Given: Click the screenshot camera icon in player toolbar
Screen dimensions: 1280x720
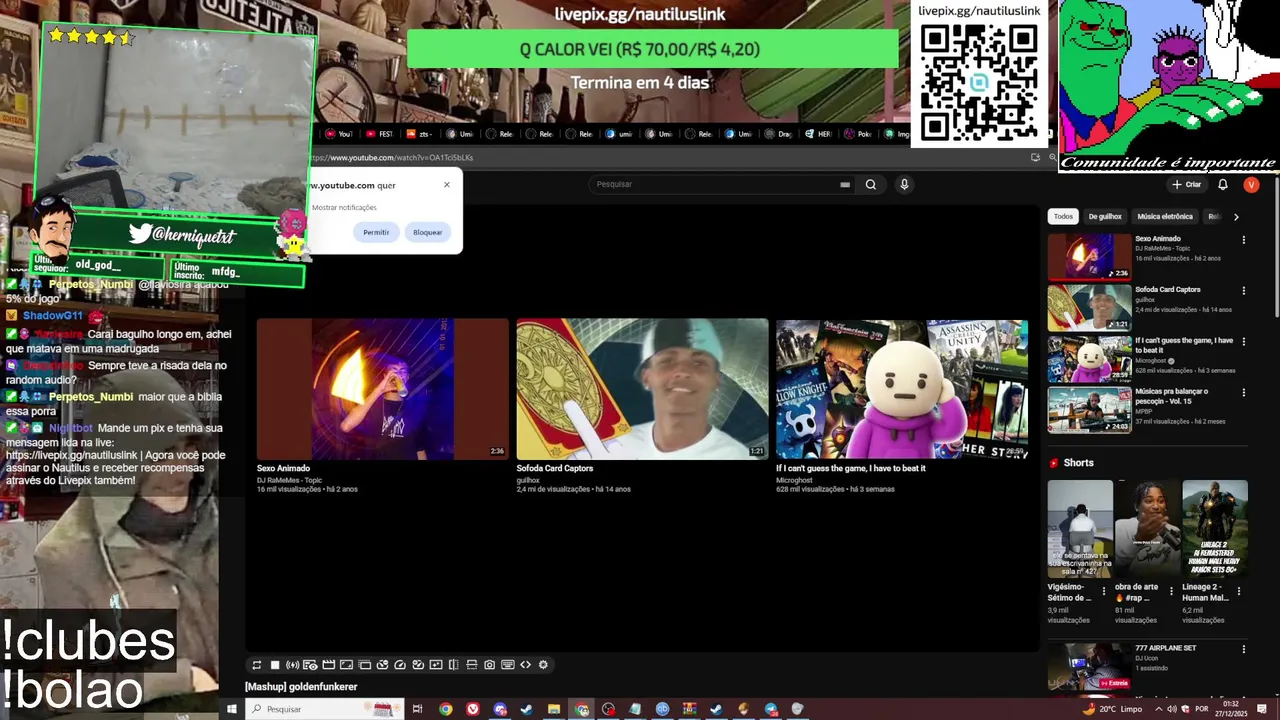Looking at the screenshot, I should [x=489, y=665].
